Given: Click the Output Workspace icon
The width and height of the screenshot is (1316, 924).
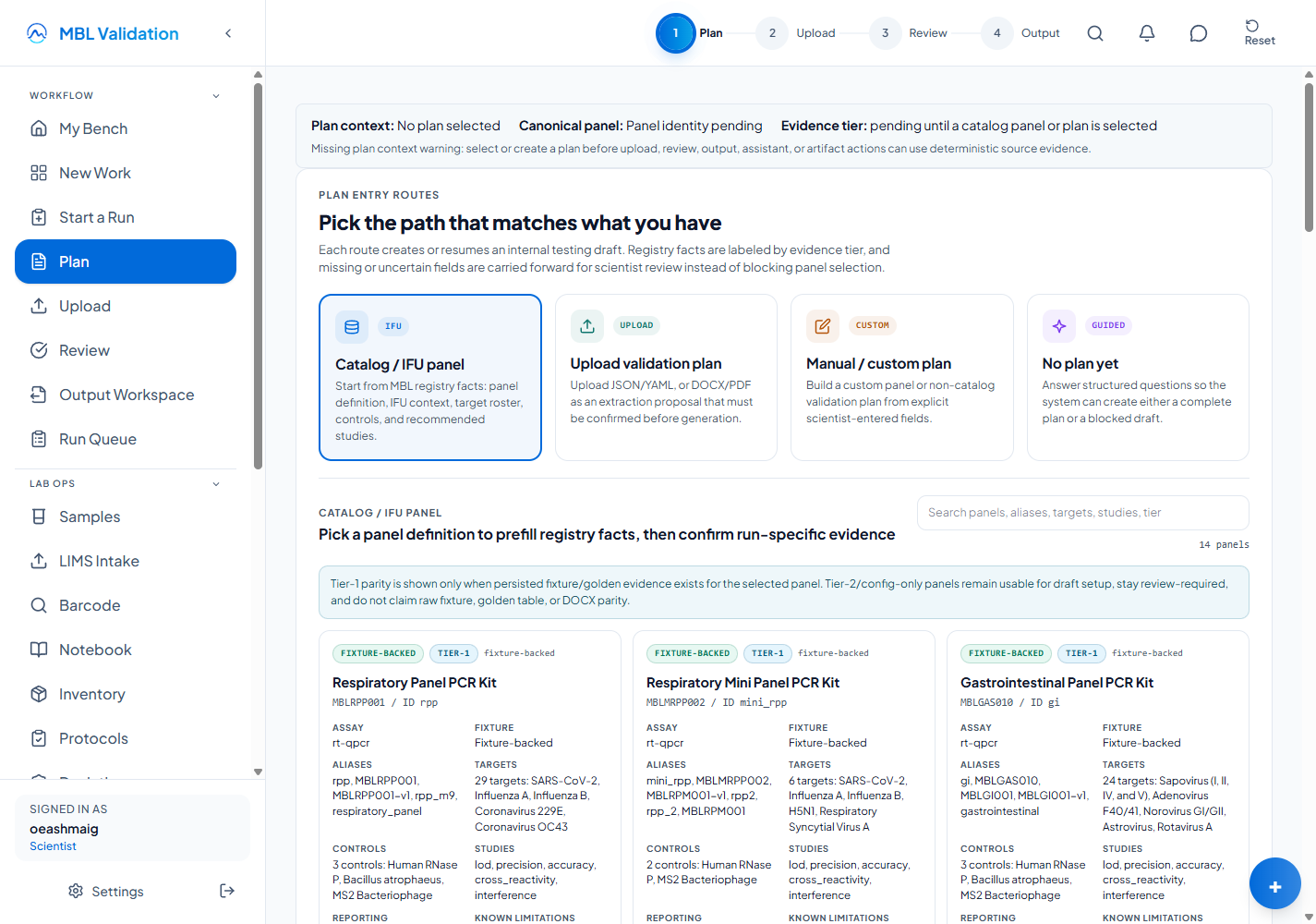Looking at the screenshot, I should (x=39, y=395).
